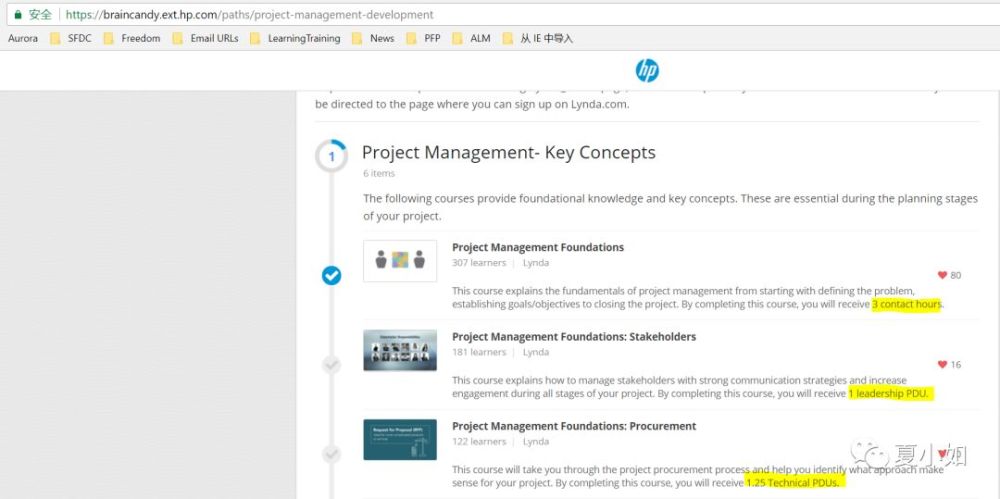This screenshot has height=499, width=1000.
Task: Click Project Management Foundations course thumbnail
Action: [400, 260]
